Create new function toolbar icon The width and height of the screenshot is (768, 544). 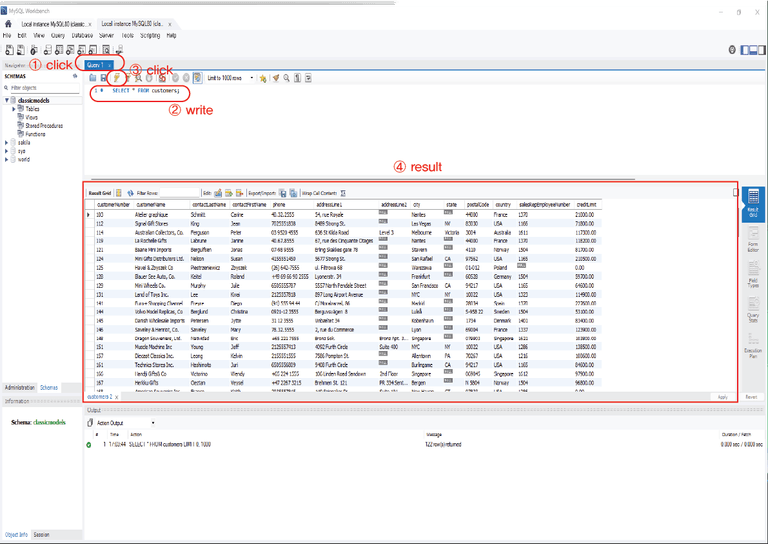(93, 50)
